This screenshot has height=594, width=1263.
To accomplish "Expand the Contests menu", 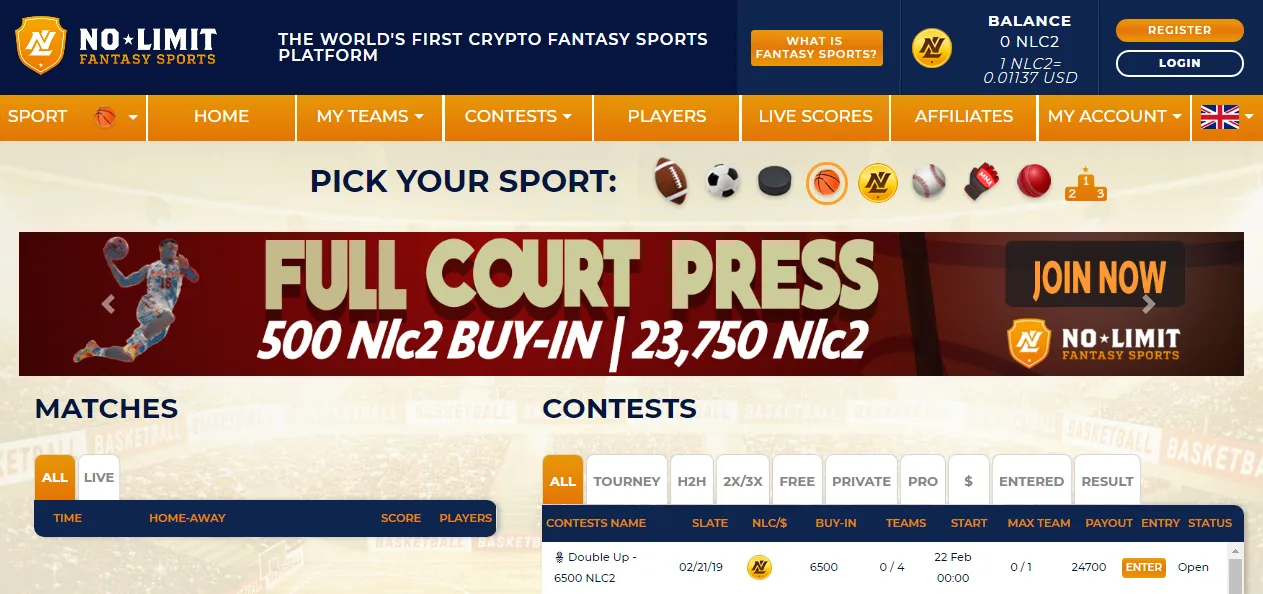I will coord(518,117).
